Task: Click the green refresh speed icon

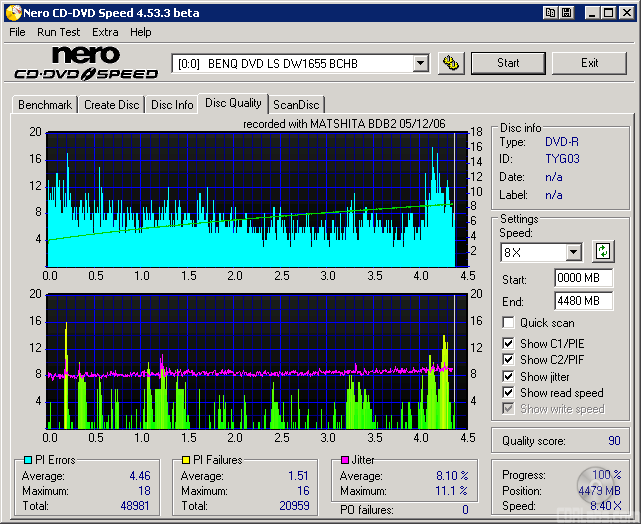Action: [603, 251]
